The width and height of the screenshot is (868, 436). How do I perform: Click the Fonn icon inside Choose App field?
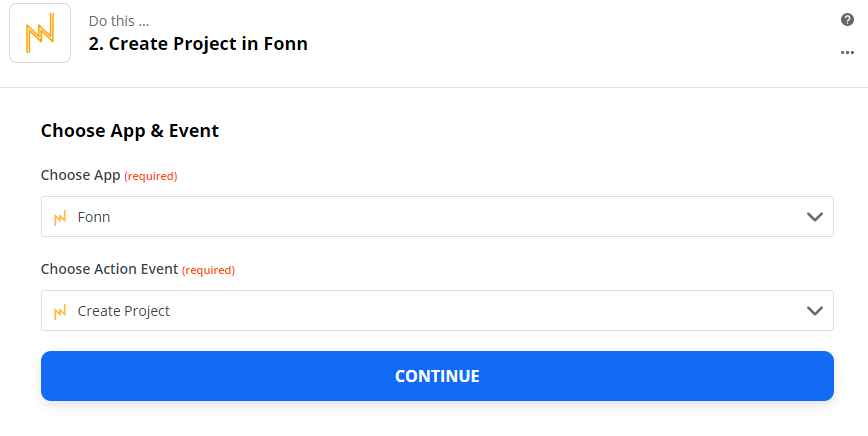60,217
